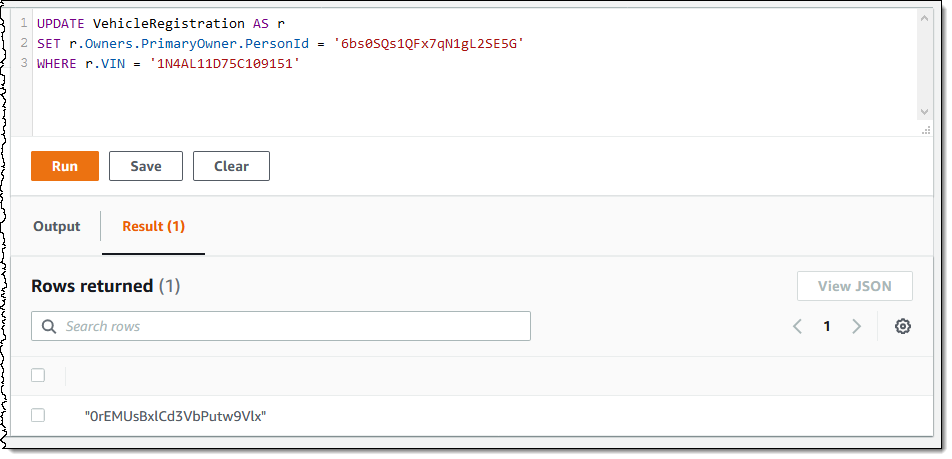Check the 0rEMUsBxlCd3VbPutw9Vlx row checkbox

pos(38,415)
